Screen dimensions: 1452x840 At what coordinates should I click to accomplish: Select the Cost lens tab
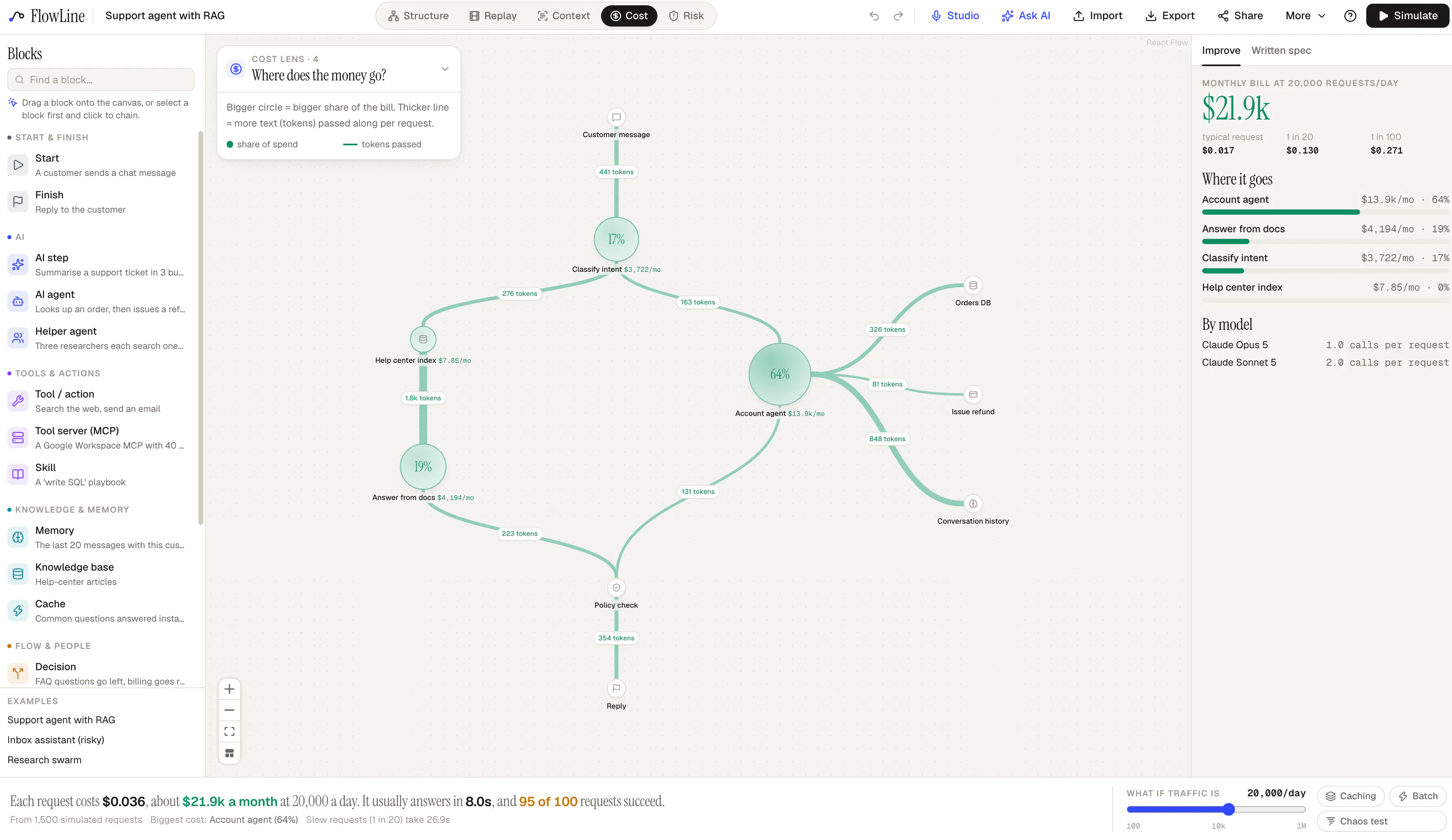tap(629, 16)
